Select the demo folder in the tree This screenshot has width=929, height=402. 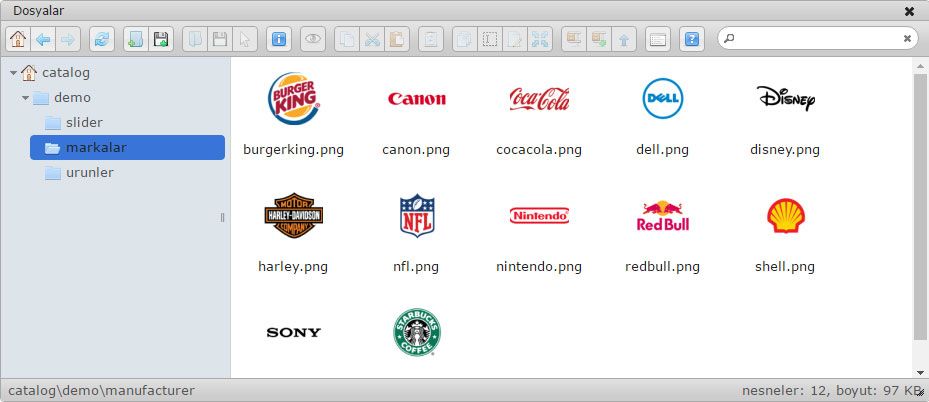[72, 98]
